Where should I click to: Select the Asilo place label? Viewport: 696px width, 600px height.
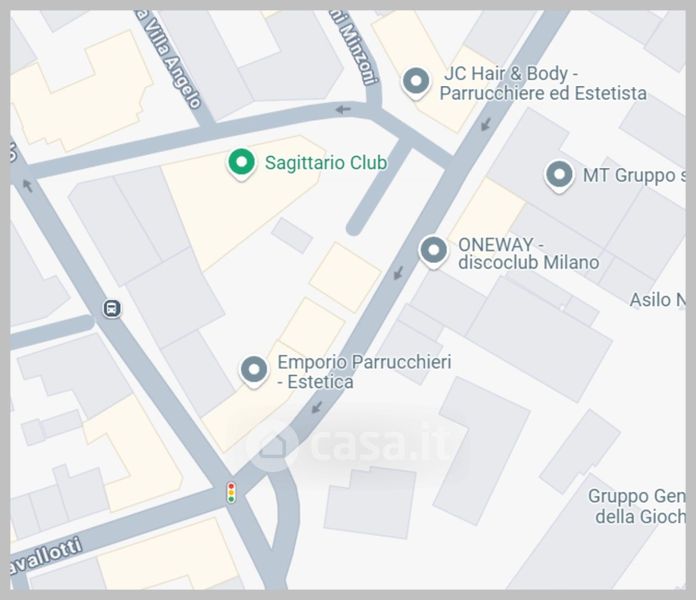(658, 300)
